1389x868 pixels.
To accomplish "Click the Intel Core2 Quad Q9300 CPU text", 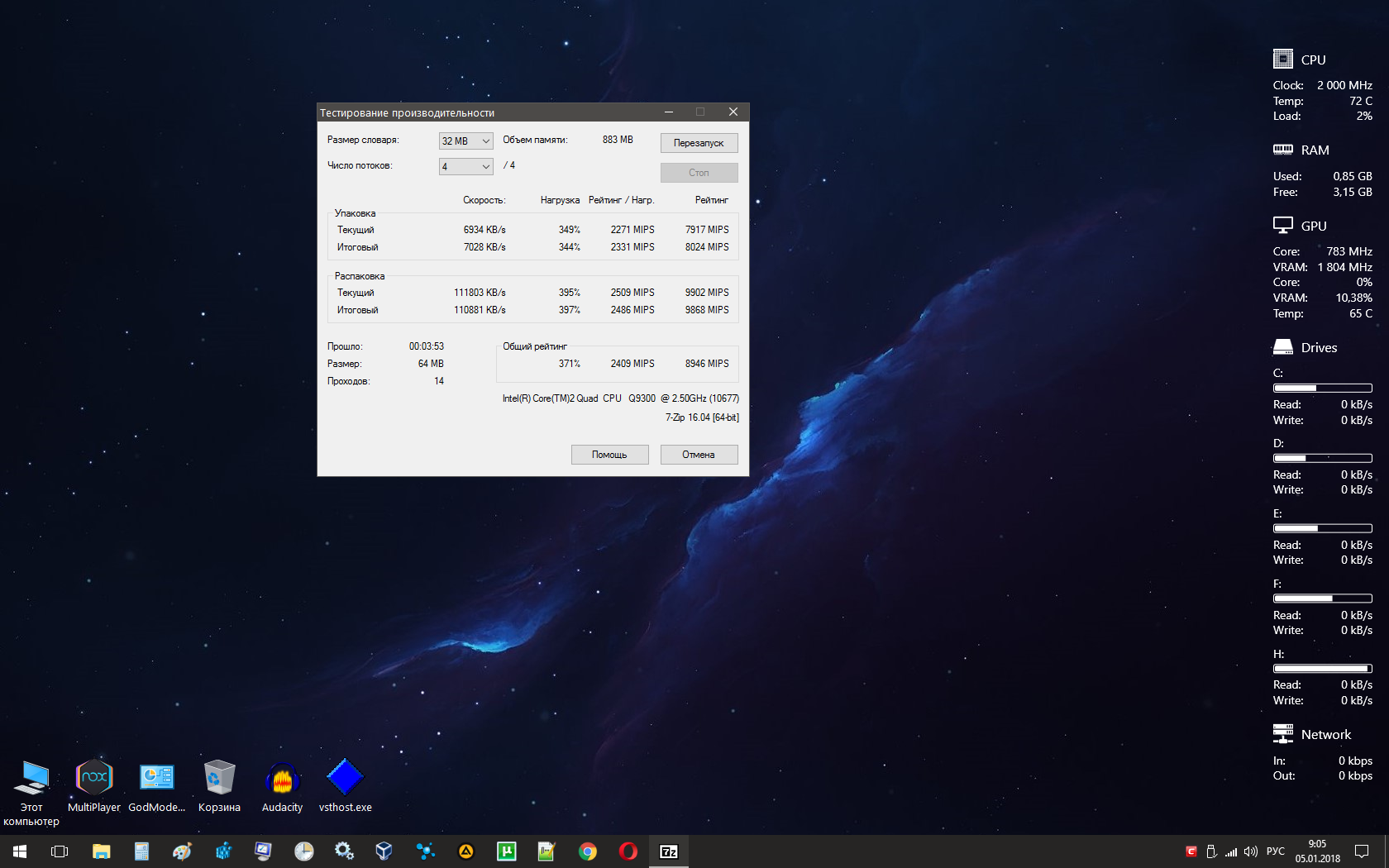I will click(x=621, y=398).
